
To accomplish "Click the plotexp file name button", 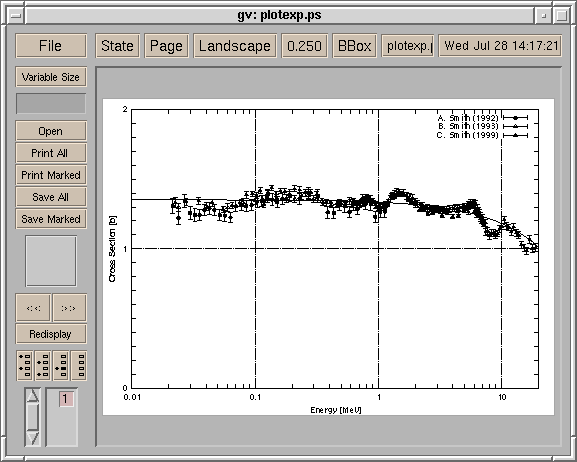I will [408, 46].
